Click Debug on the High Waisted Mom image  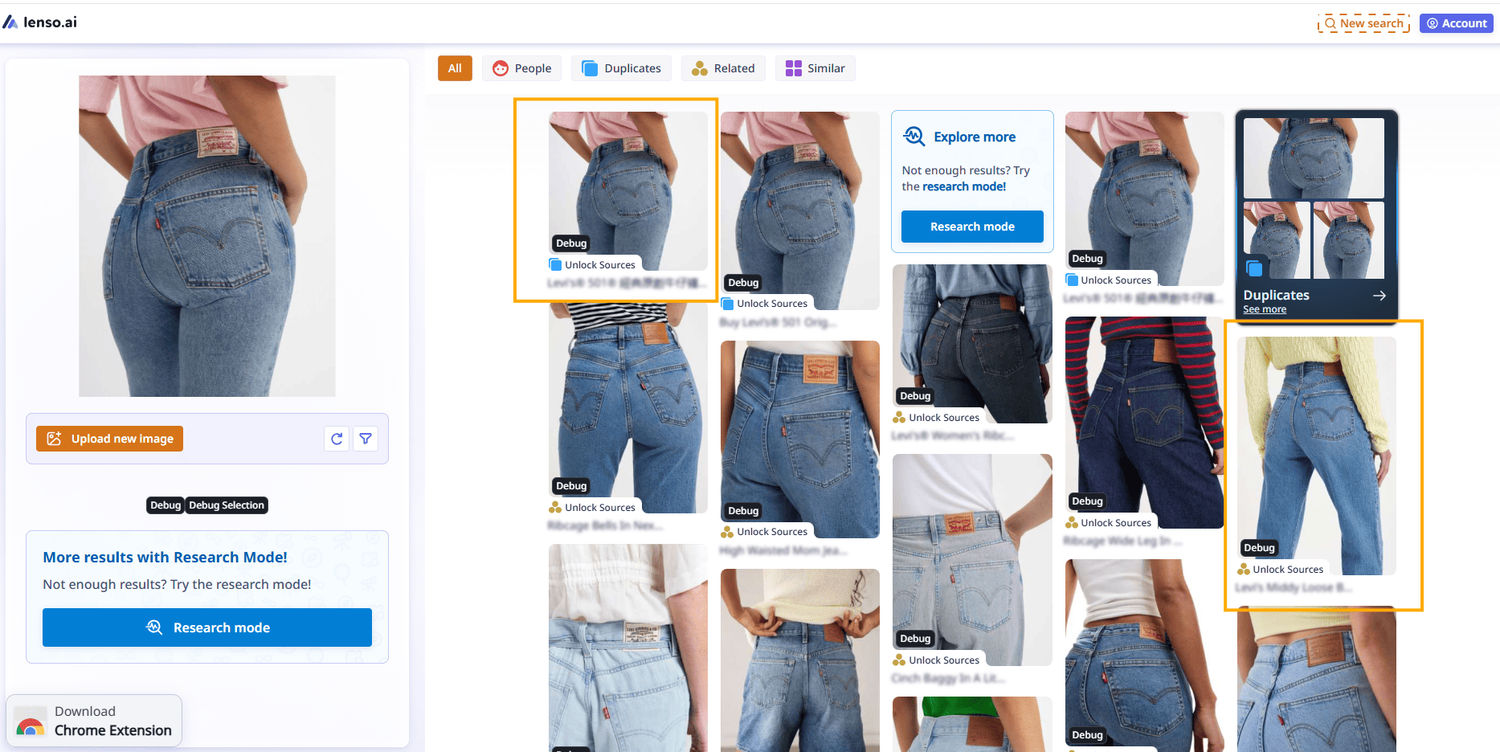743,510
